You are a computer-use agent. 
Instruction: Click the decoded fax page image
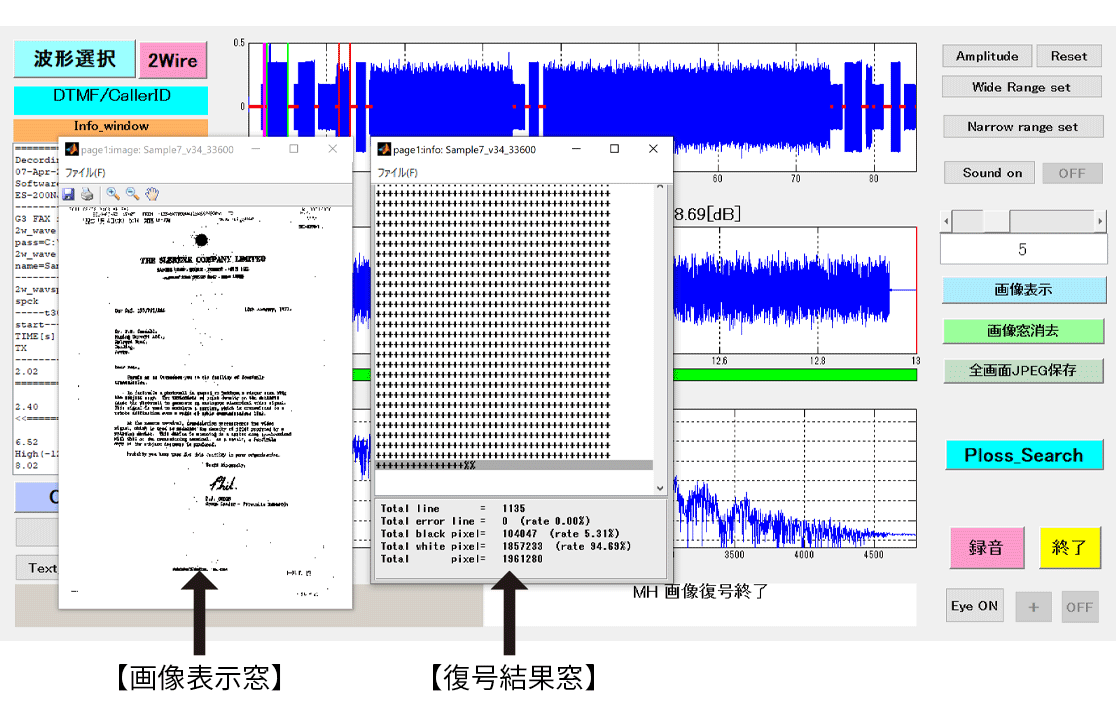(x=205, y=406)
